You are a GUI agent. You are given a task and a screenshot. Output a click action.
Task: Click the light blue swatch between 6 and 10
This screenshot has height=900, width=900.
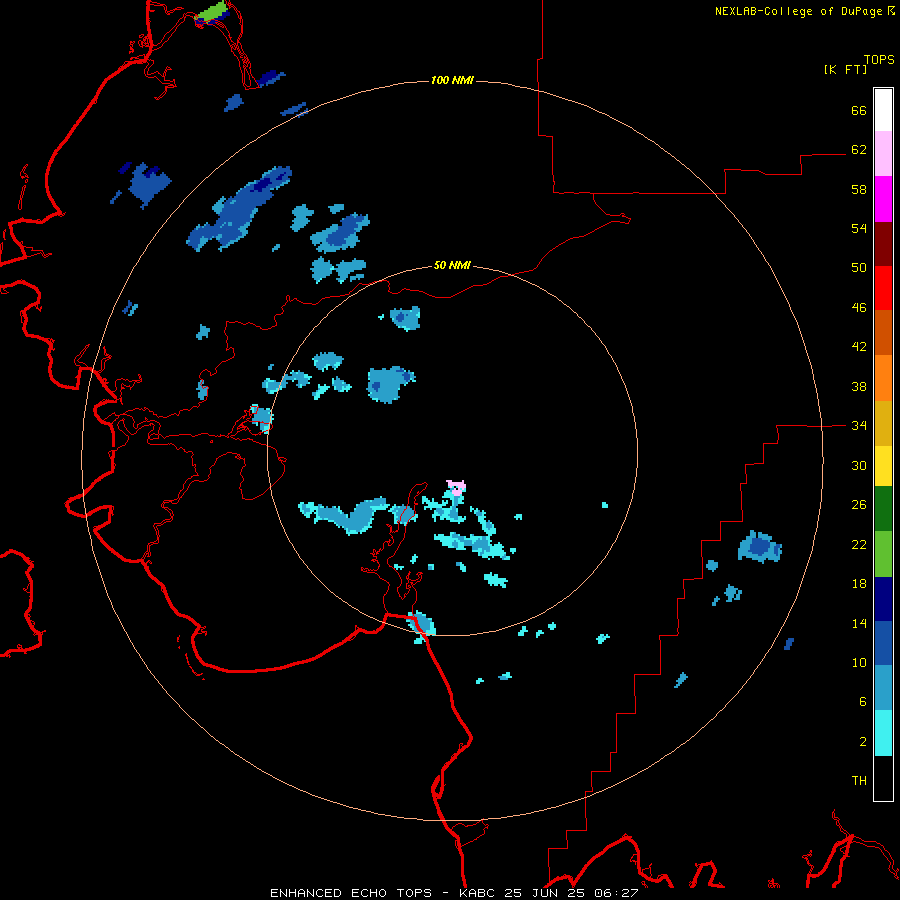click(x=883, y=688)
